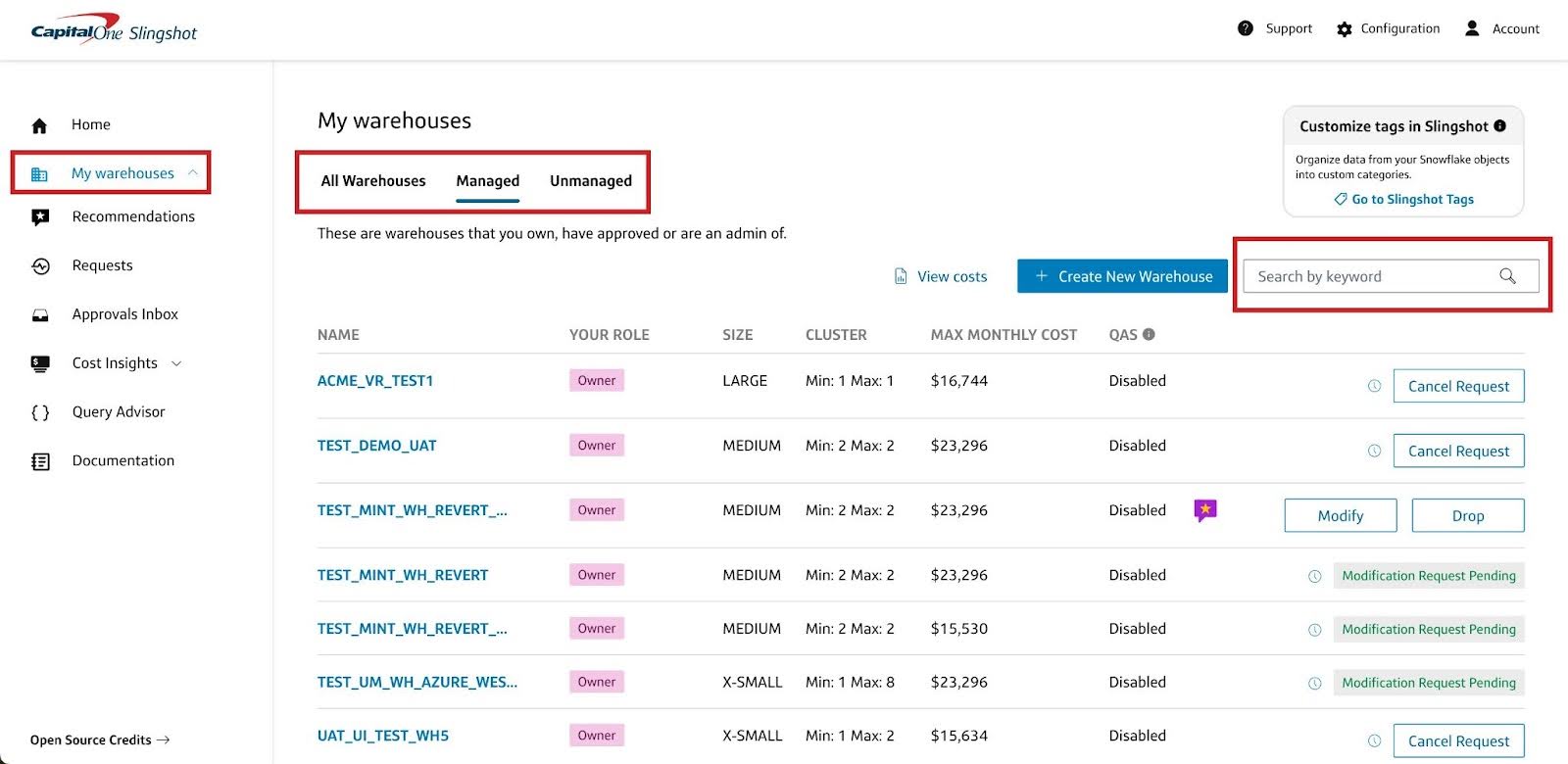This screenshot has width=1568, height=764.
Task: Click the Owner badge for ACME_VR_TEST1
Action: (597, 380)
